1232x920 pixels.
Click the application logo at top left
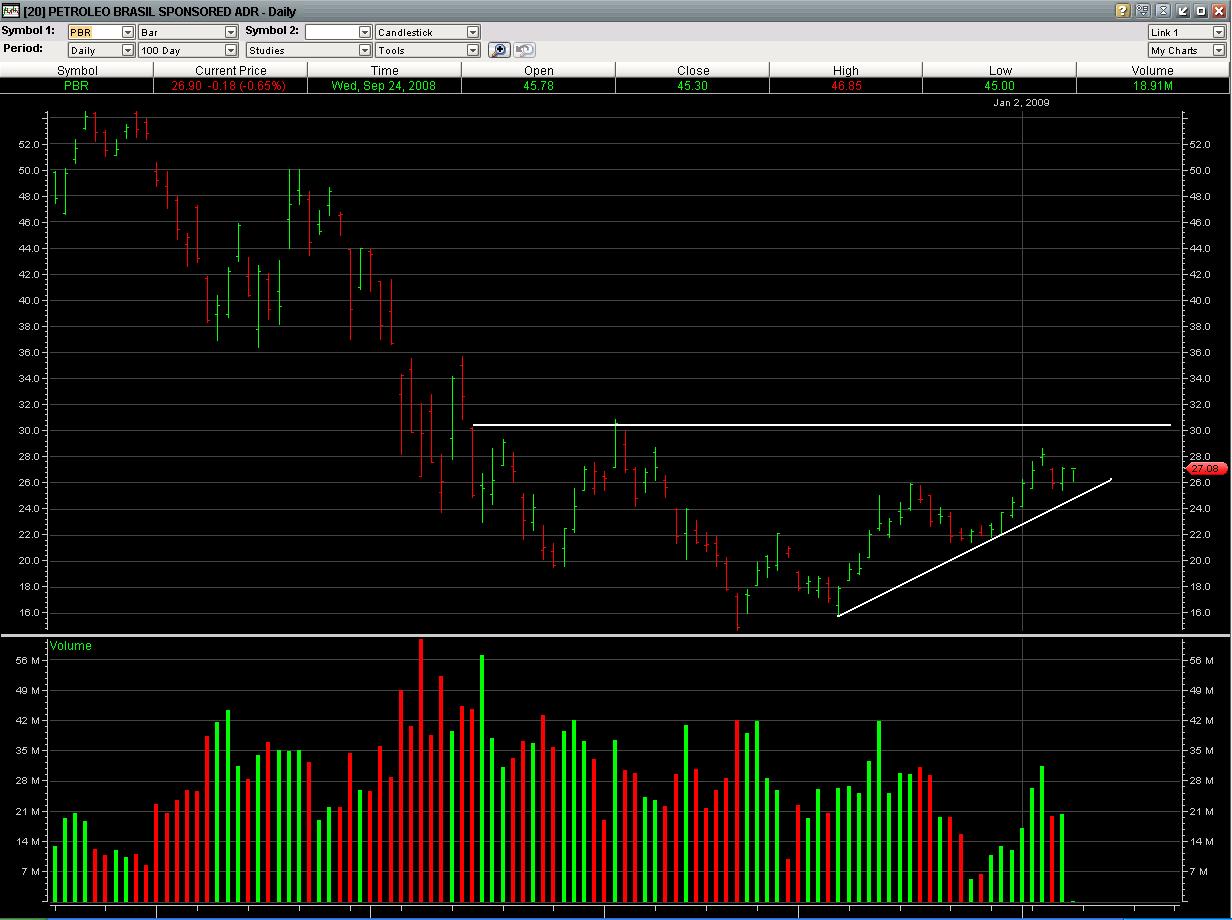[9, 11]
